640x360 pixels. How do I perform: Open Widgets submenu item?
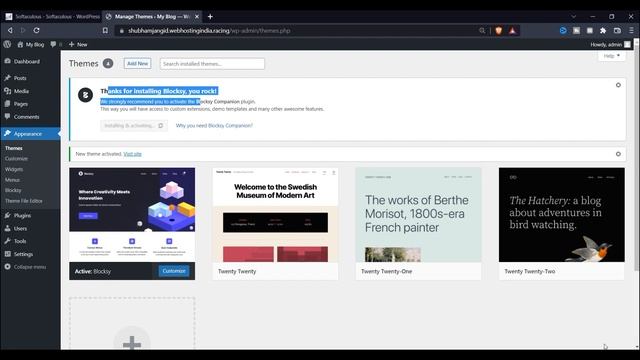[x=14, y=169]
